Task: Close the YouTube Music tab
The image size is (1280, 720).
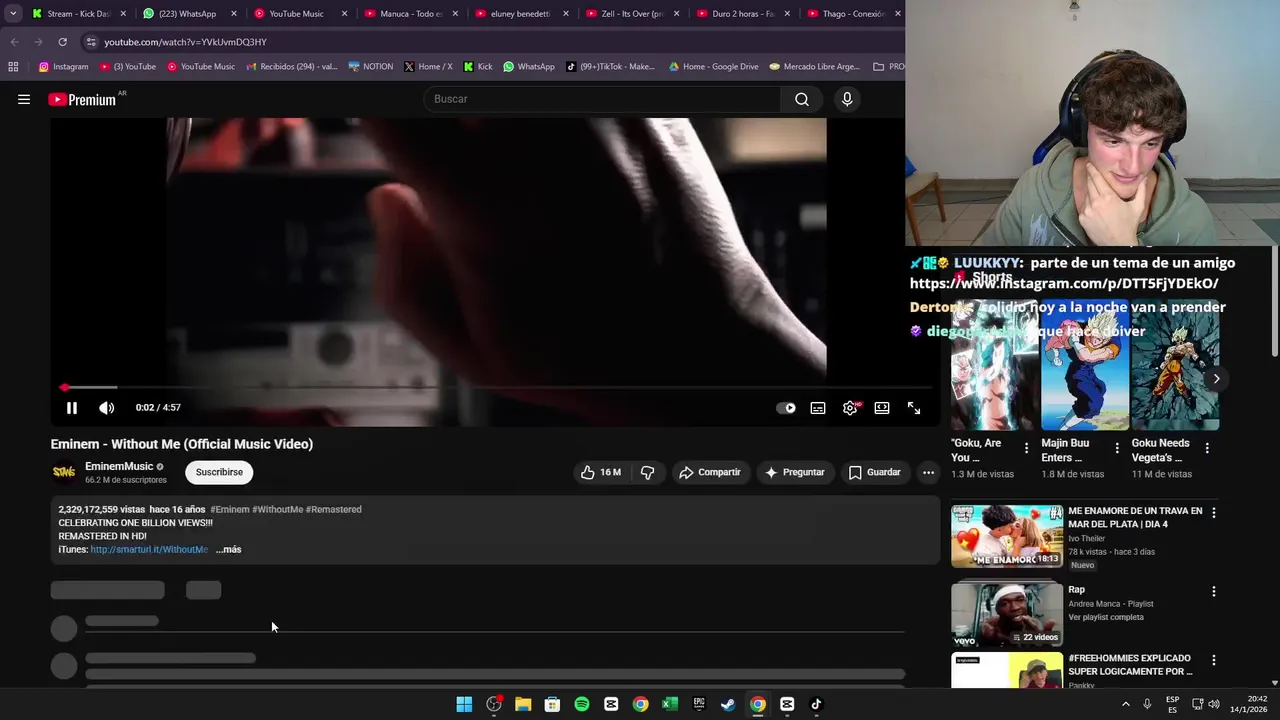Action: pos(344,14)
